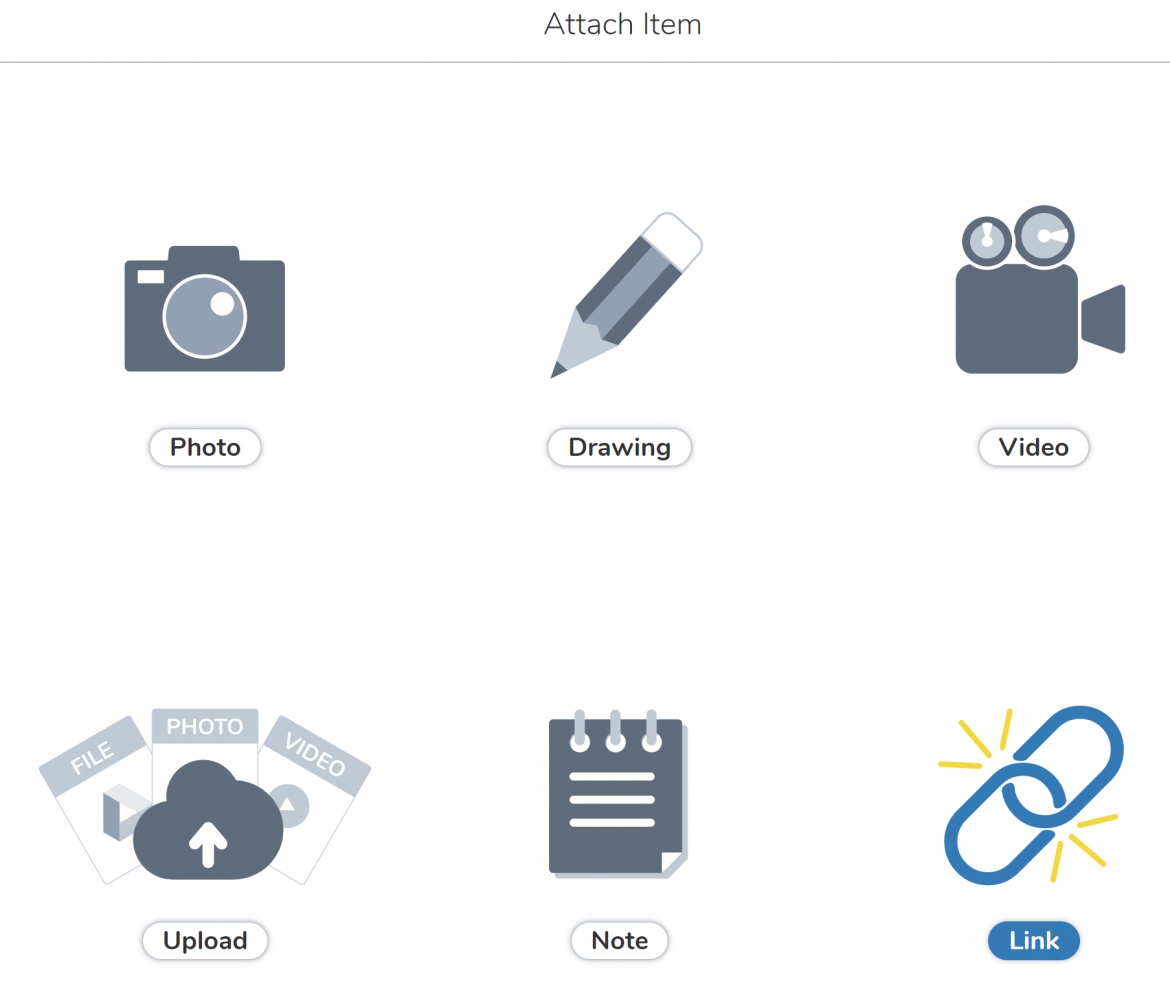This screenshot has height=1001, width=1170.
Task: Select the Video label button
Action: pyautogui.click(x=1033, y=448)
